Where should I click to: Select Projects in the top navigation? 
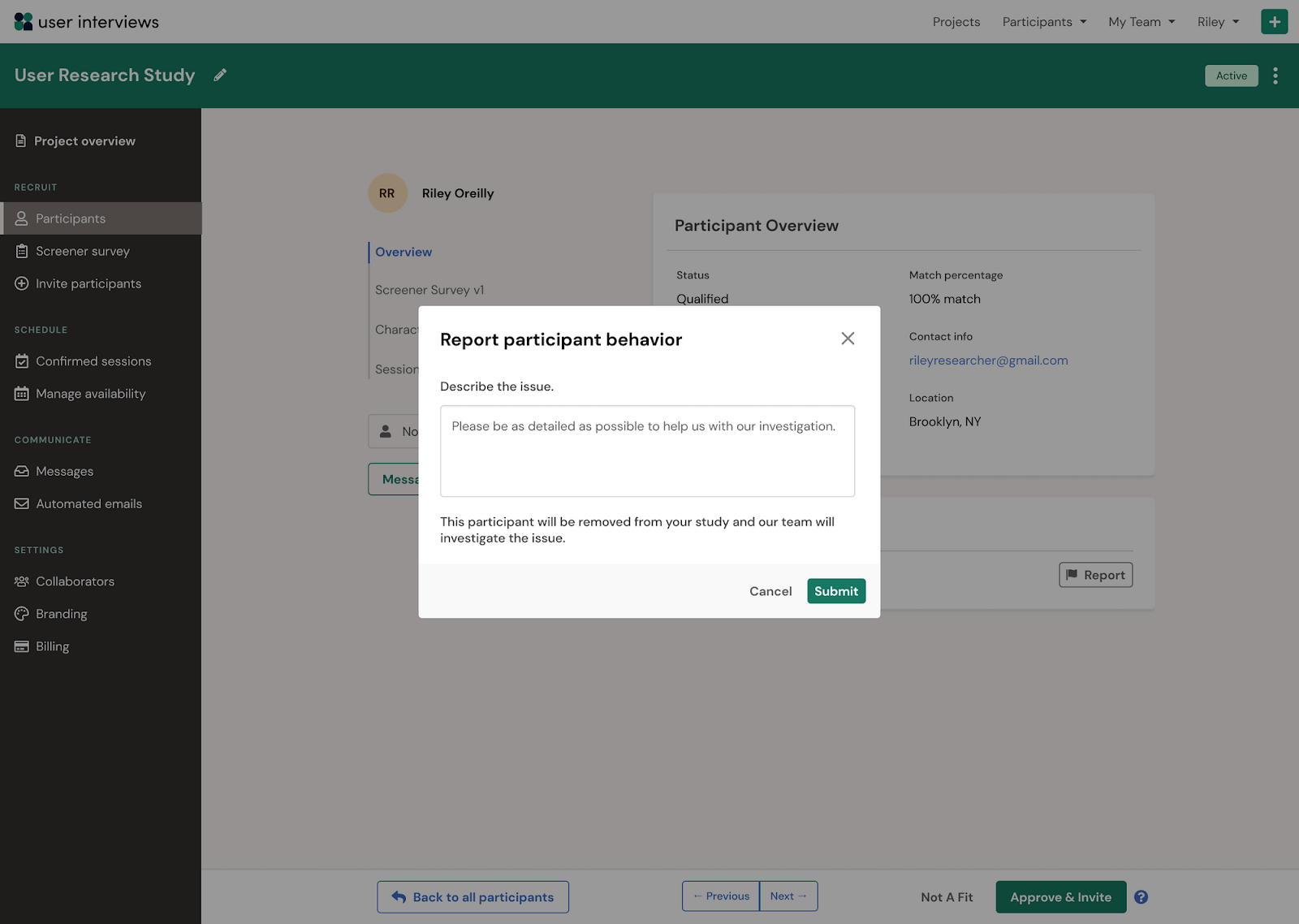(x=956, y=21)
